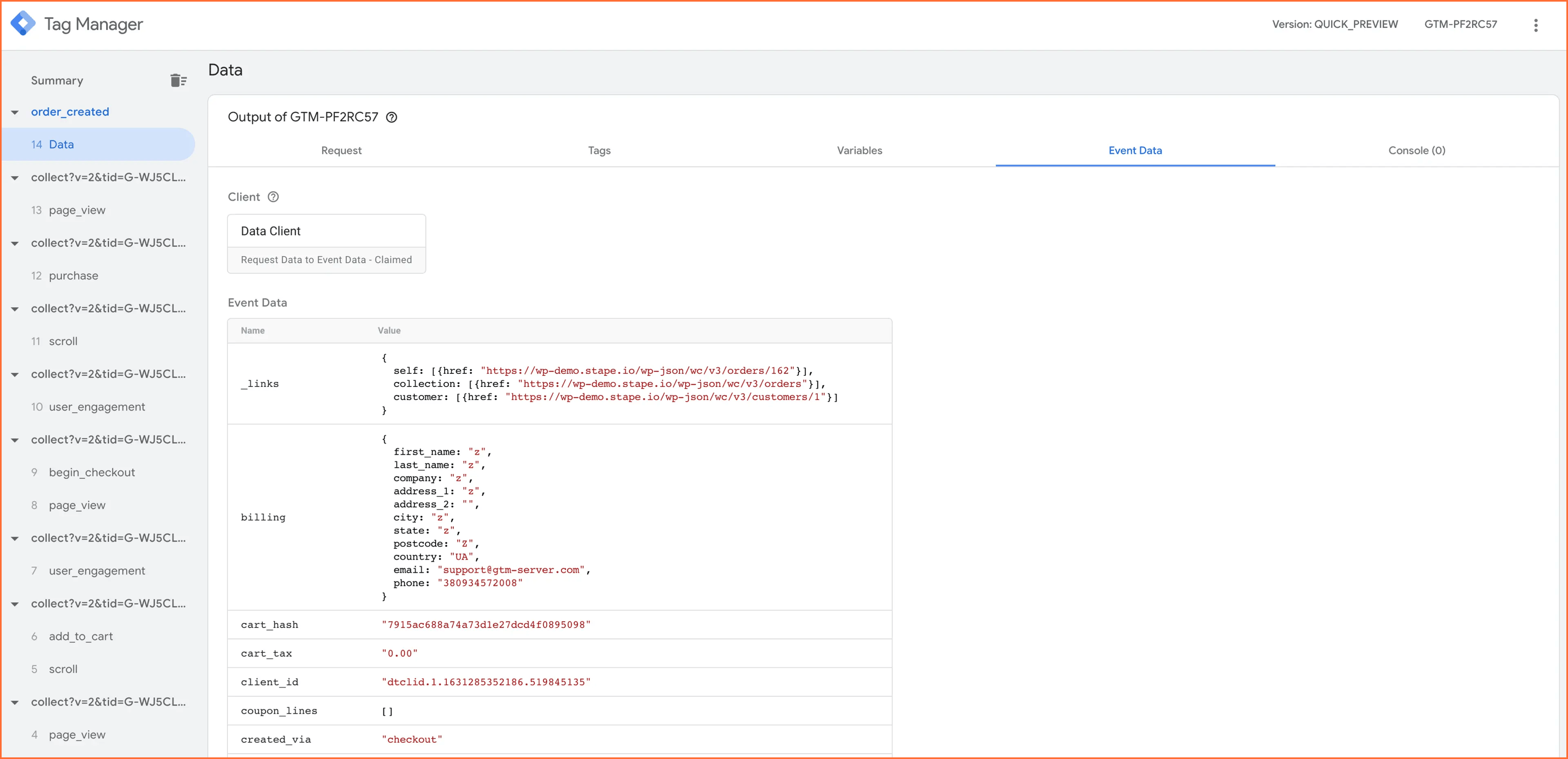The width and height of the screenshot is (1568, 759).
Task: Open the three-dot more options menu
Action: click(1535, 25)
